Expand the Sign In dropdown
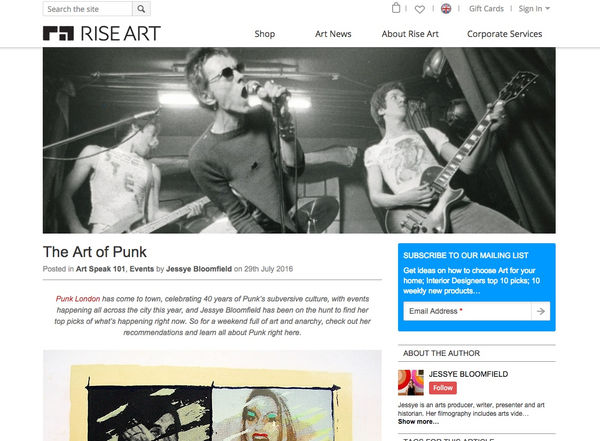 tap(534, 9)
